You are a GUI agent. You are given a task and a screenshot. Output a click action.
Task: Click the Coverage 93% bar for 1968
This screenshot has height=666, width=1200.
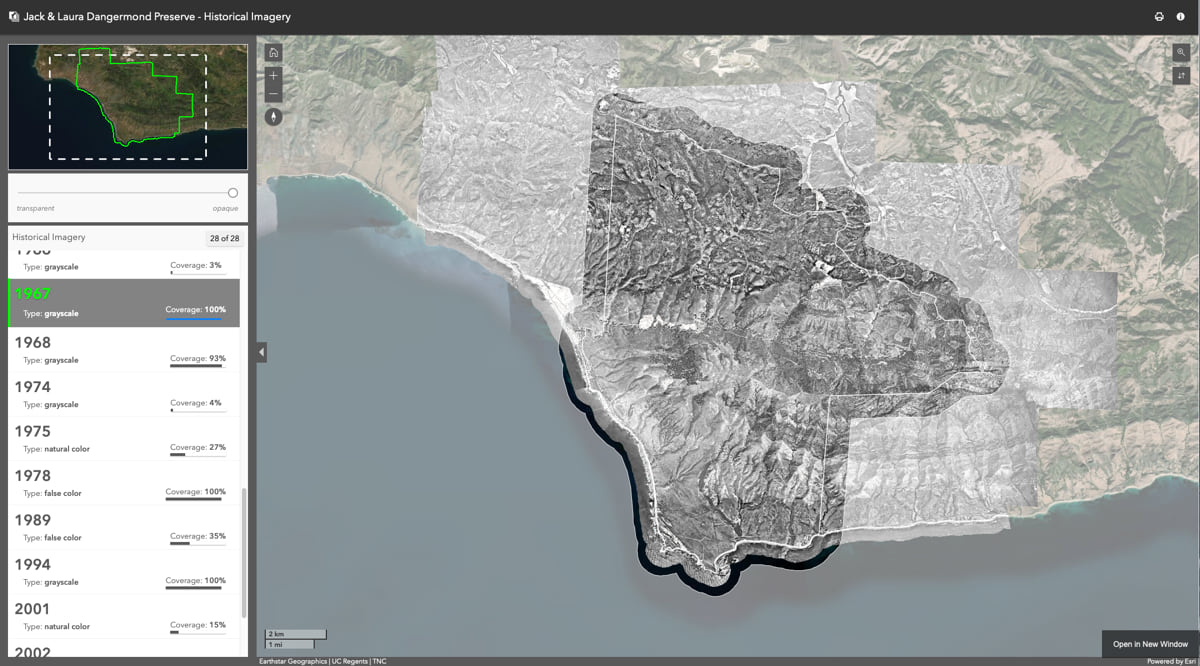pyautogui.click(x=197, y=366)
